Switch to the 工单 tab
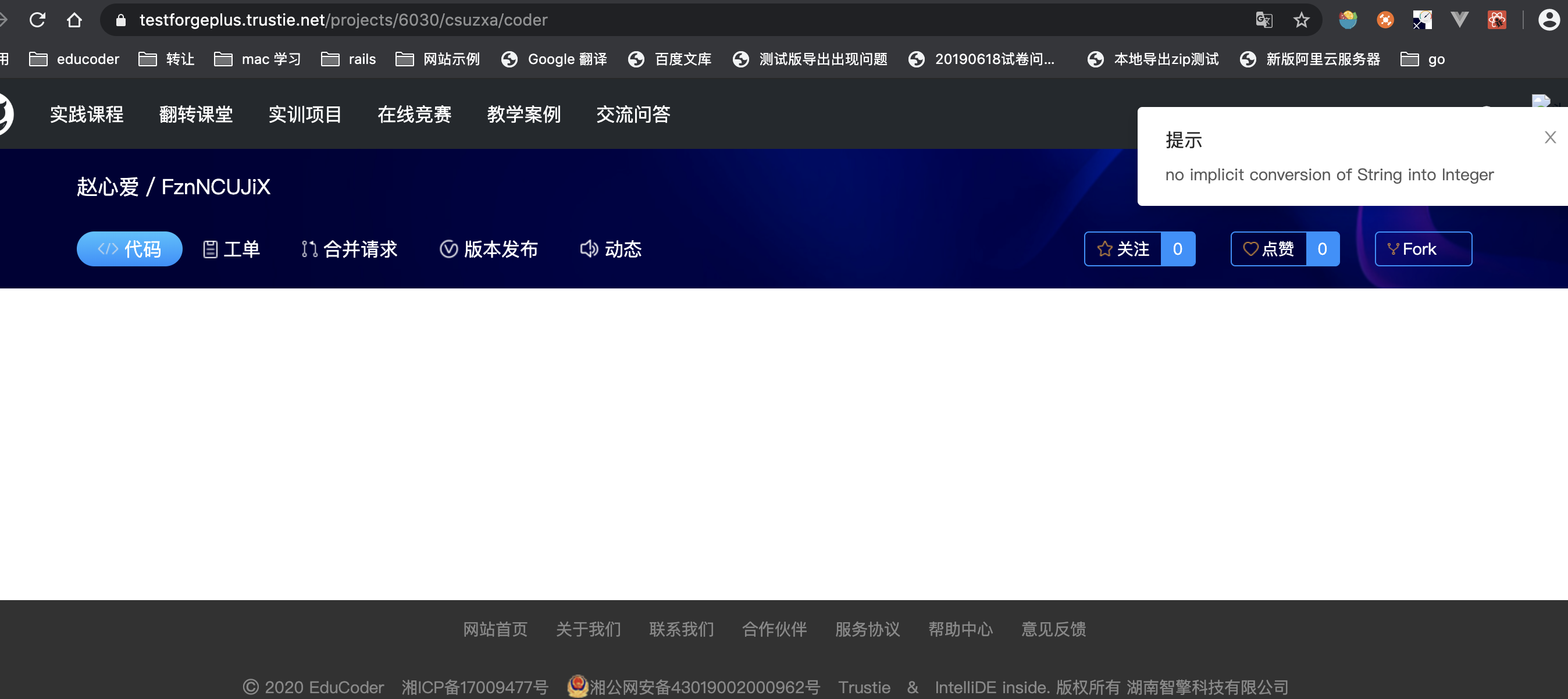1568x699 pixels. 231,248
